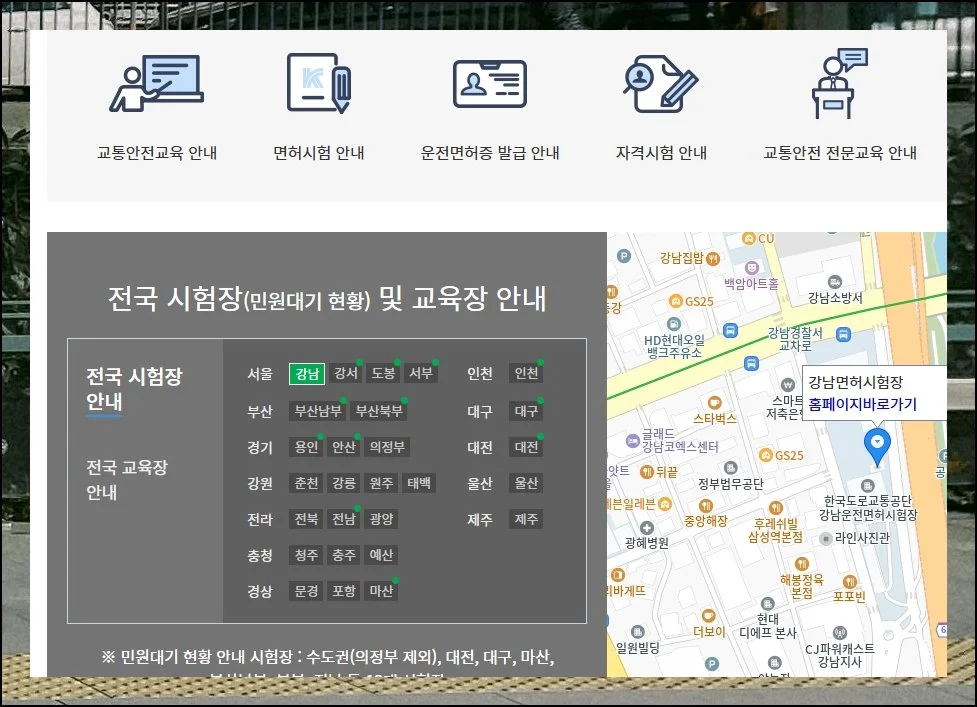This screenshot has width=977, height=707.
Task: Choose the 춘천 test center button
Action: coord(306,483)
